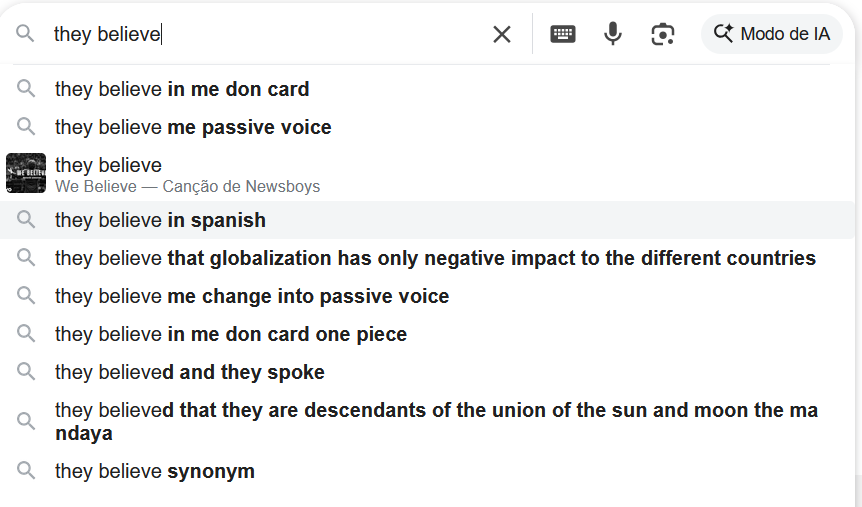Select suggestion "they believe in me don card"
Viewport: 862px width, 507px height.
[x=182, y=89]
